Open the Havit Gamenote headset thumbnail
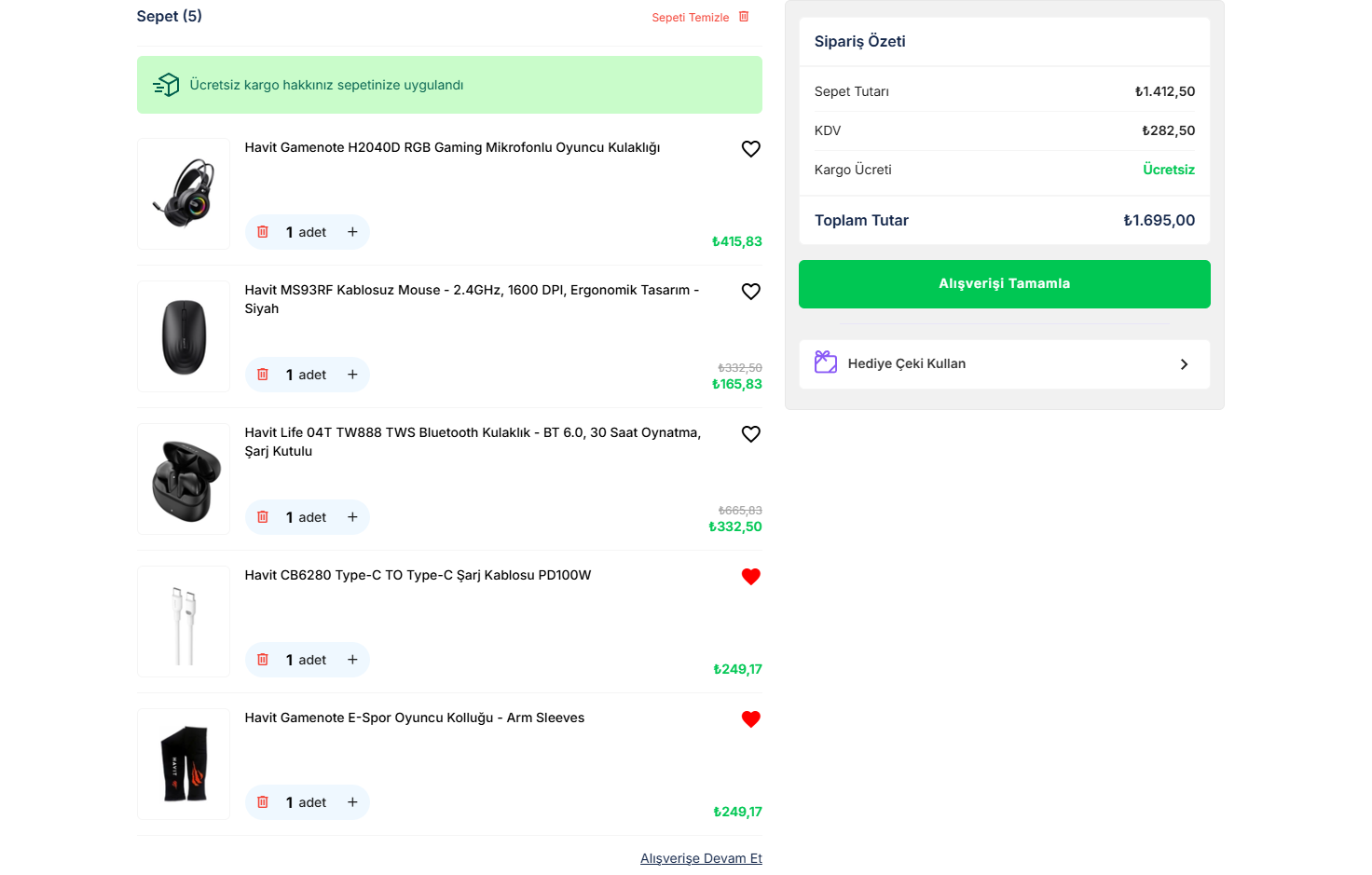This screenshot has height=875, width=1372. point(184,194)
